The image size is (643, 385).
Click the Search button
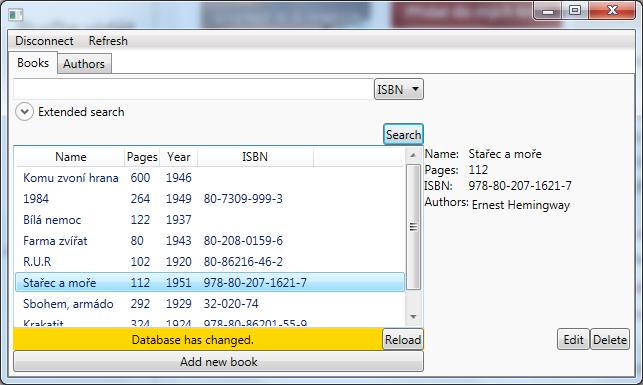404,134
